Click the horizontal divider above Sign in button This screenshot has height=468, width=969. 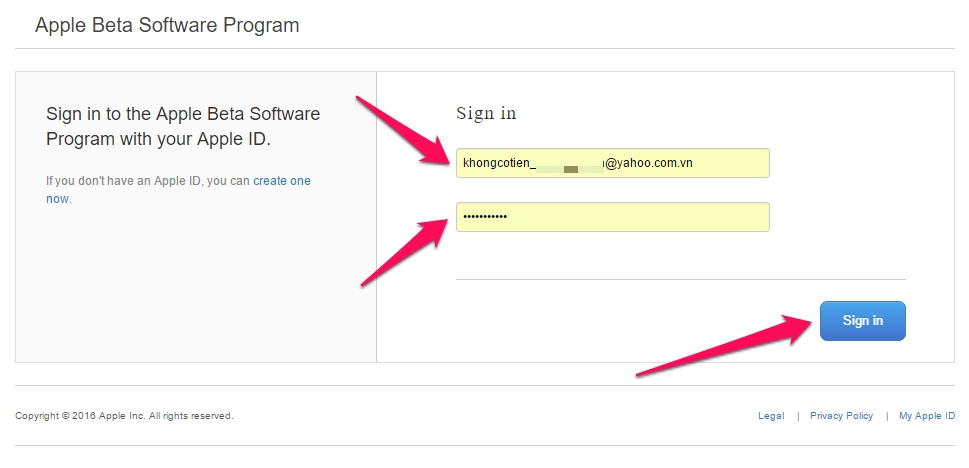pyautogui.click(x=681, y=279)
